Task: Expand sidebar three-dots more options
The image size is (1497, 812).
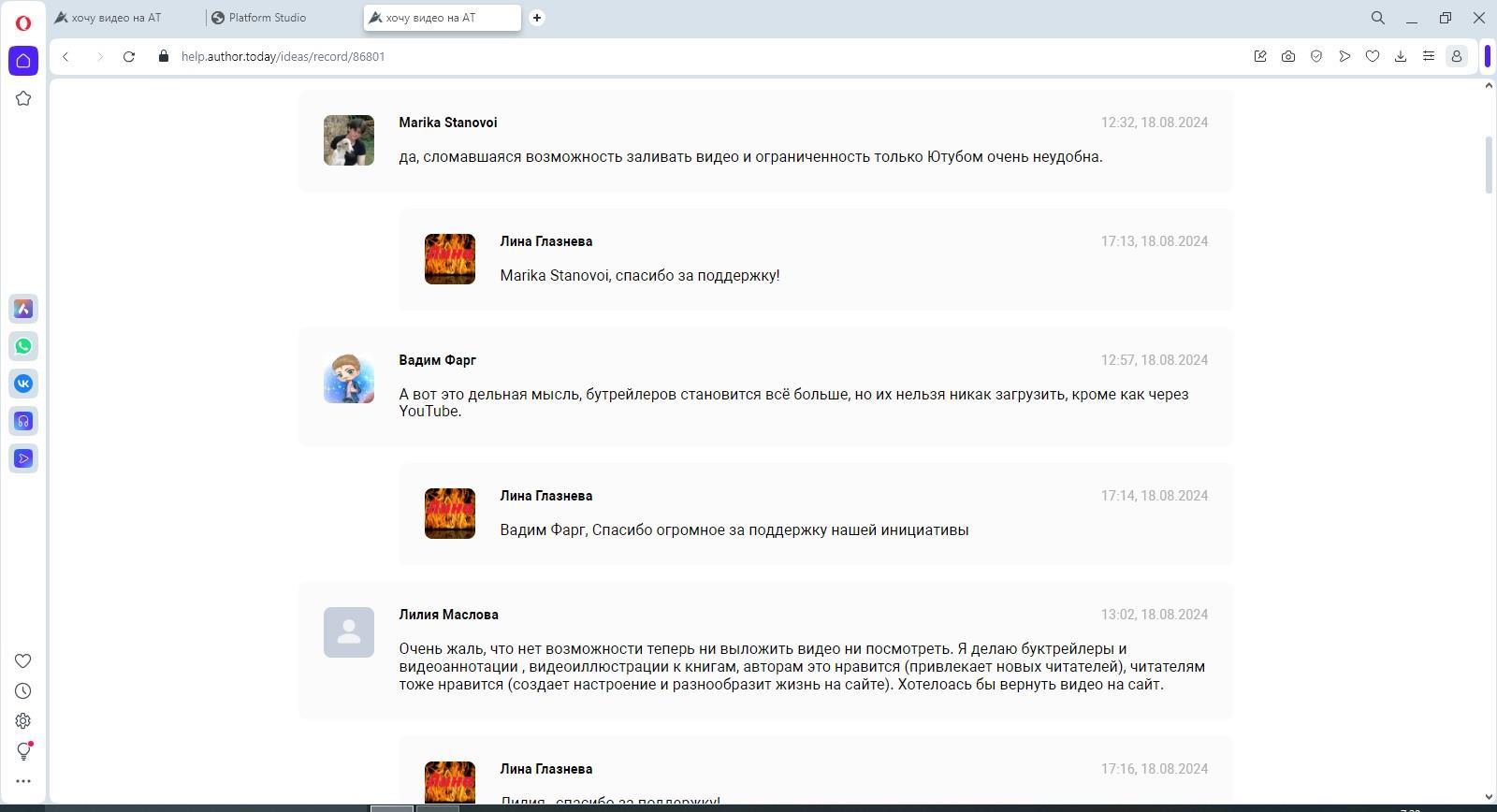Action: pos(23,781)
